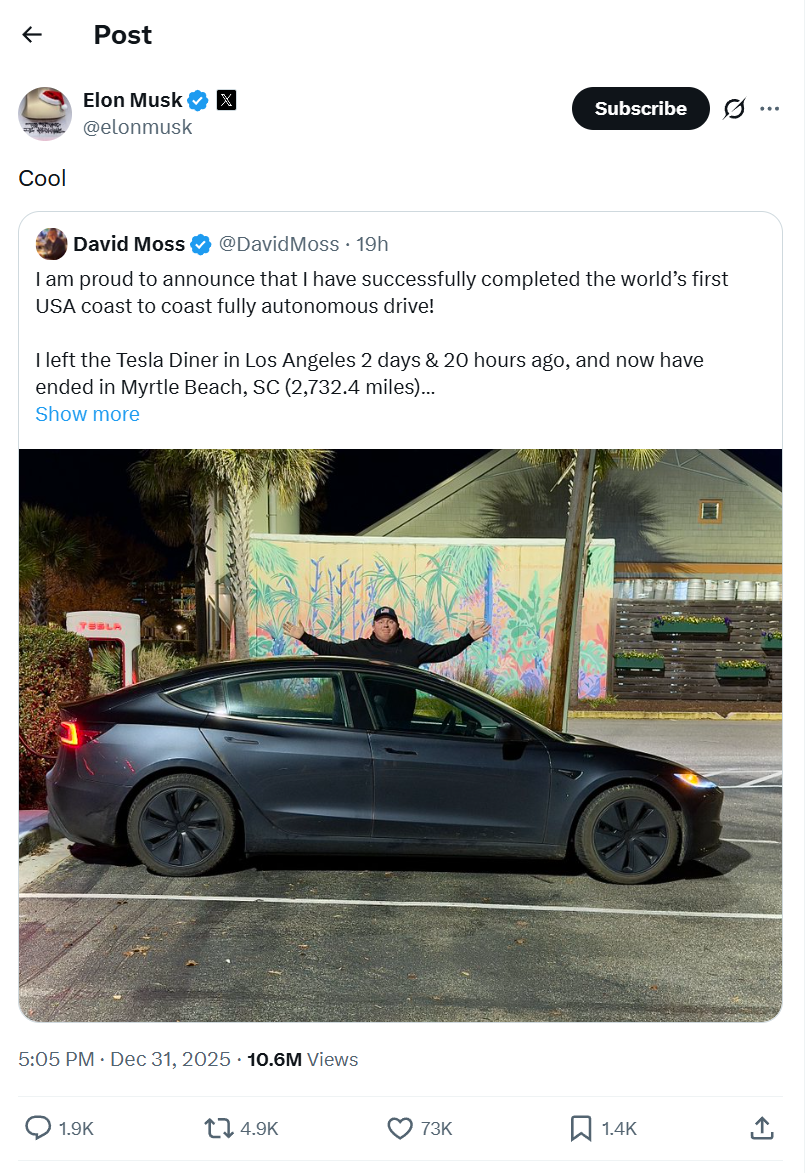Click the 19h timestamp on quoted post
This screenshot has height=1173, width=807.
coord(373,244)
